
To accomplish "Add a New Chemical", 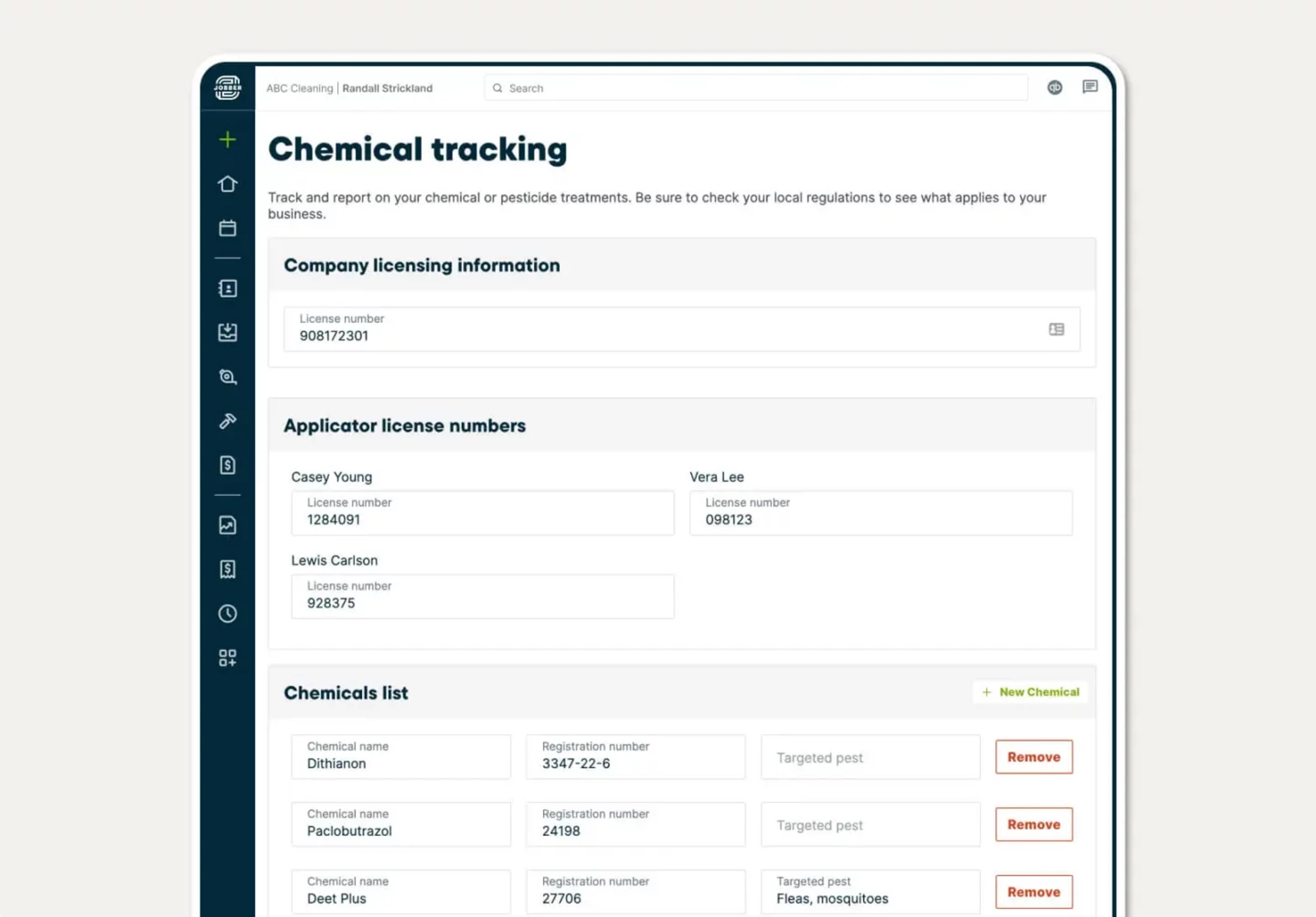I will (1030, 692).
